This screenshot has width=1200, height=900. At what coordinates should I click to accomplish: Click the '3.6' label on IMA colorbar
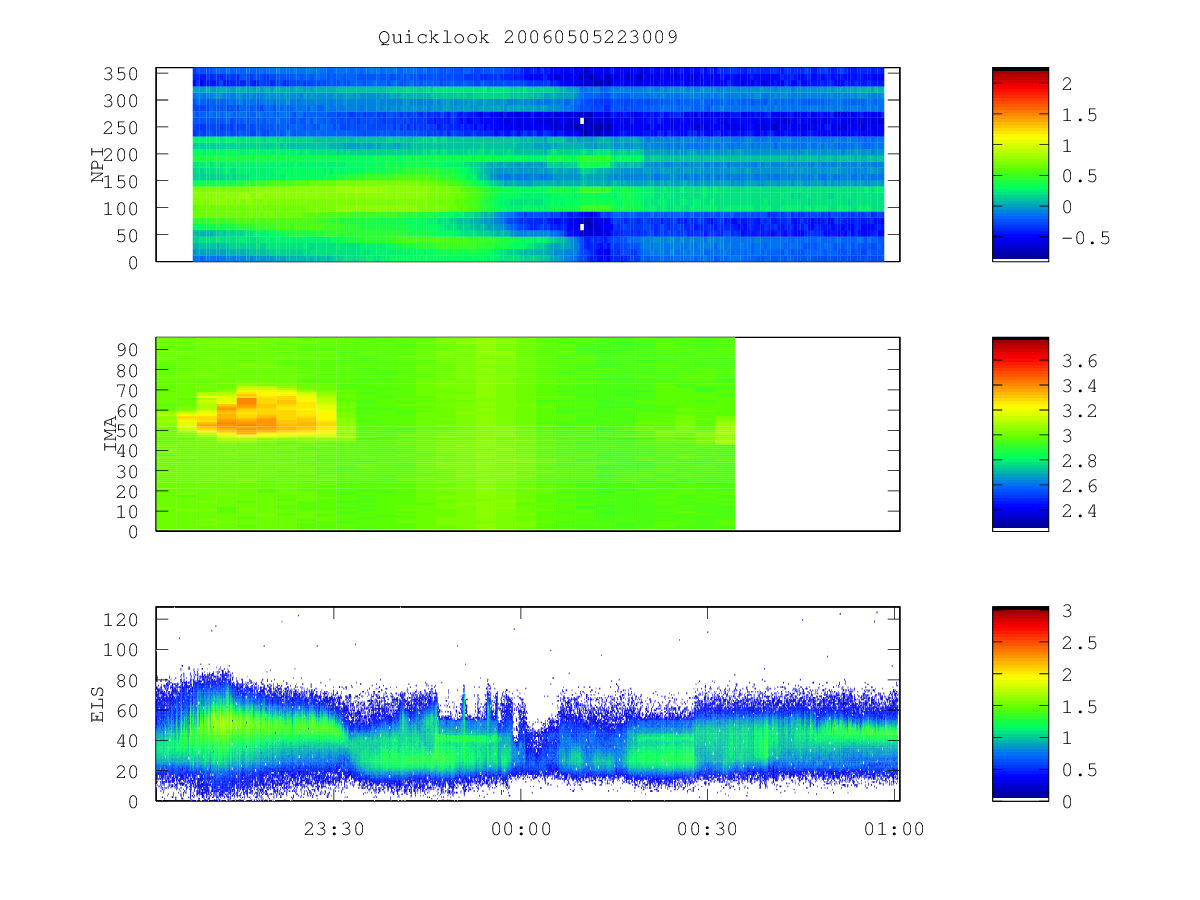tap(1080, 361)
